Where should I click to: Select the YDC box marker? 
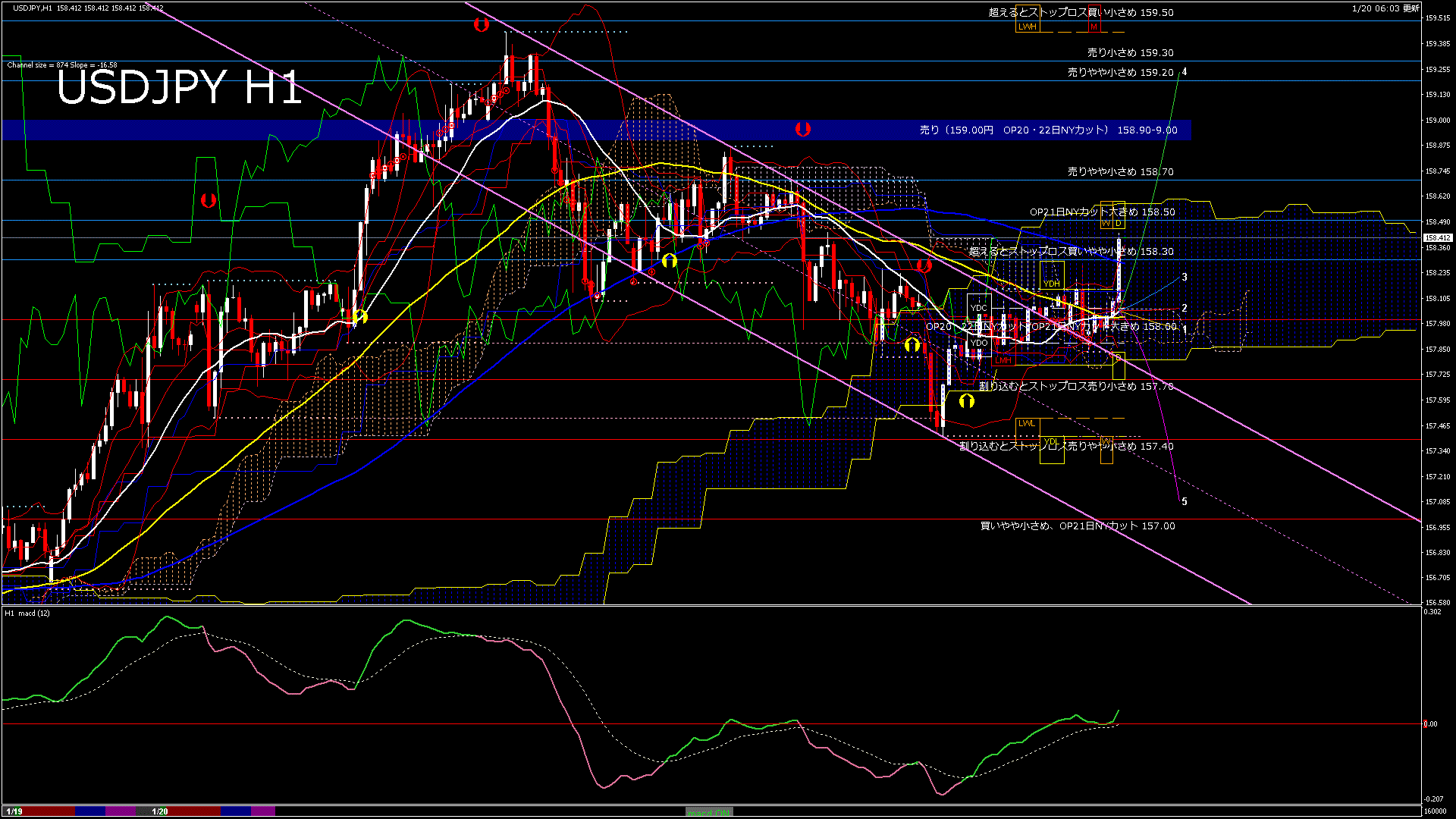pos(979,308)
